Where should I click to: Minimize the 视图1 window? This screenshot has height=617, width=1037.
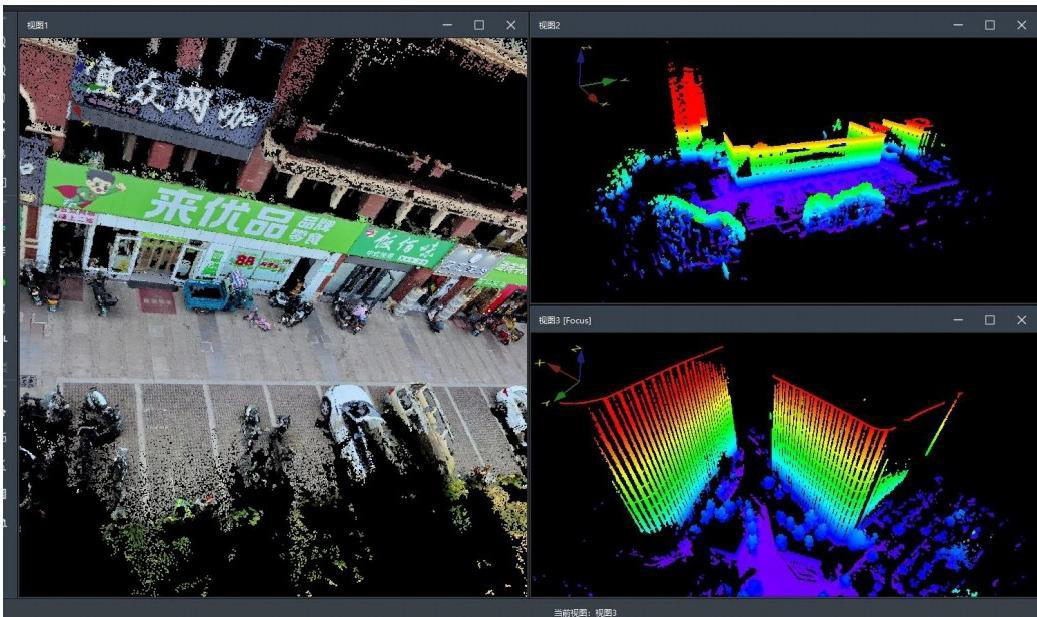[x=448, y=25]
